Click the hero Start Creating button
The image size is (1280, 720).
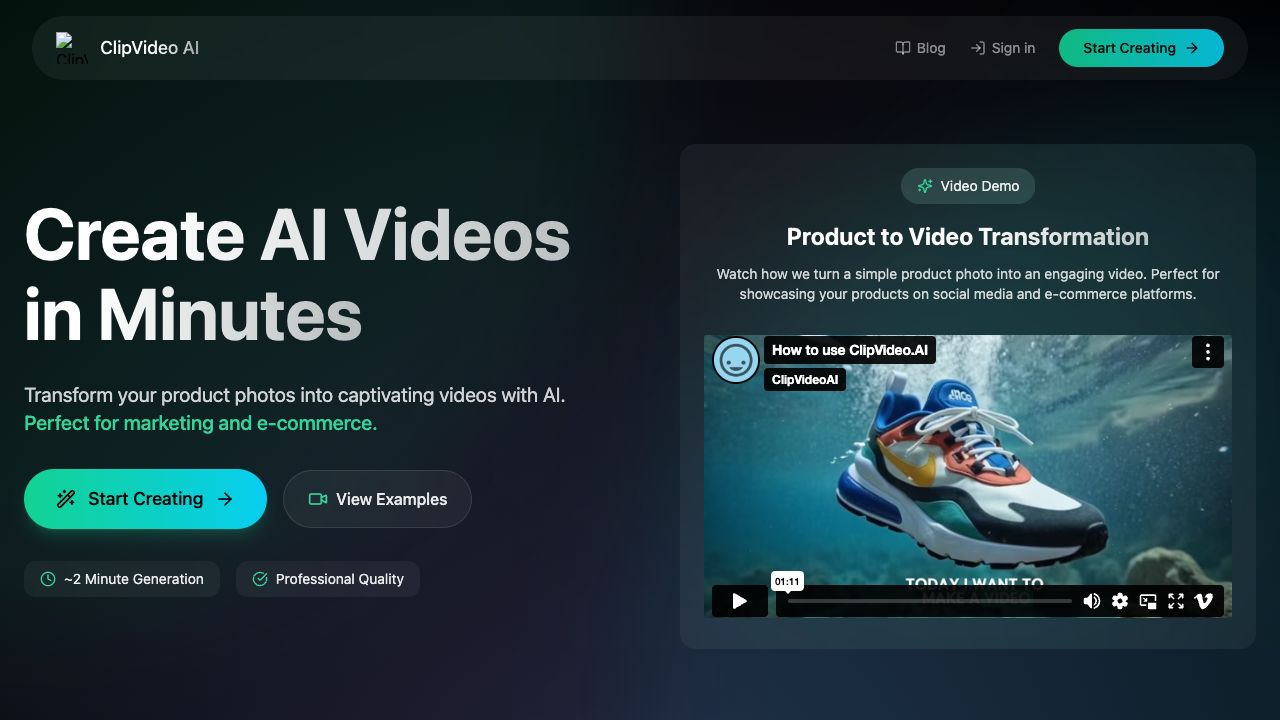(145, 499)
